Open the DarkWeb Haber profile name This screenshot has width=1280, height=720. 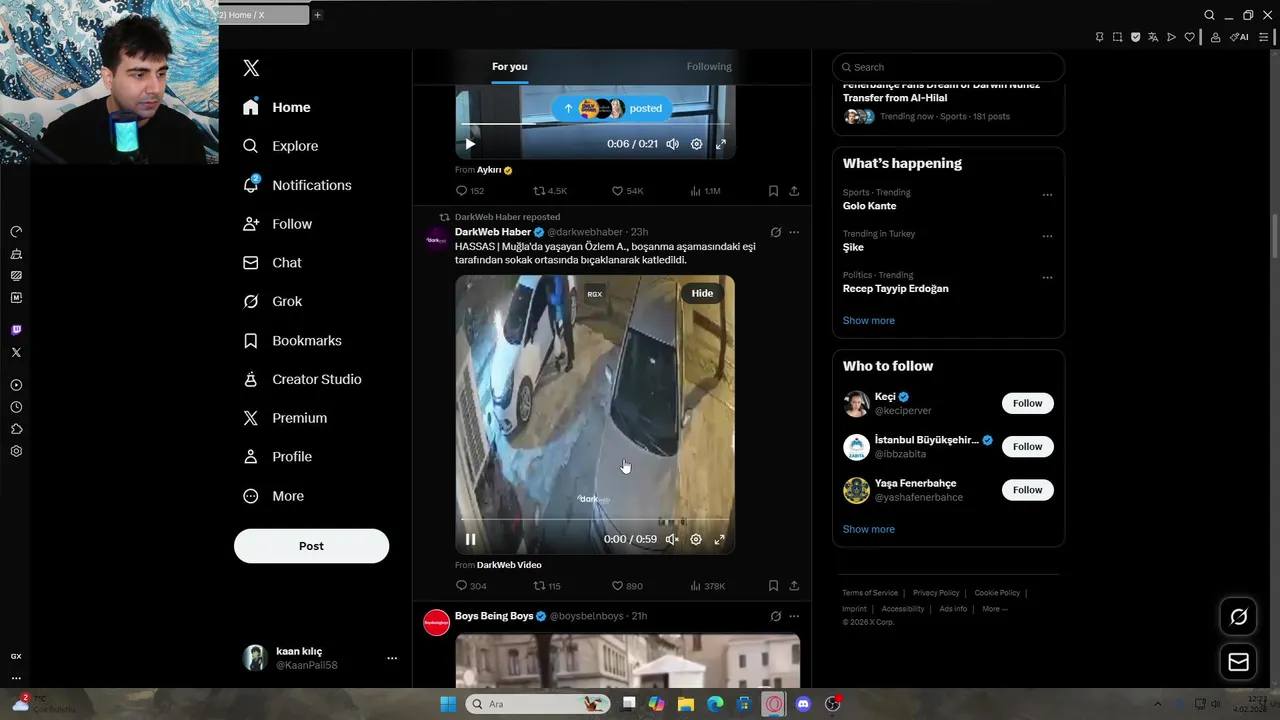(x=493, y=232)
